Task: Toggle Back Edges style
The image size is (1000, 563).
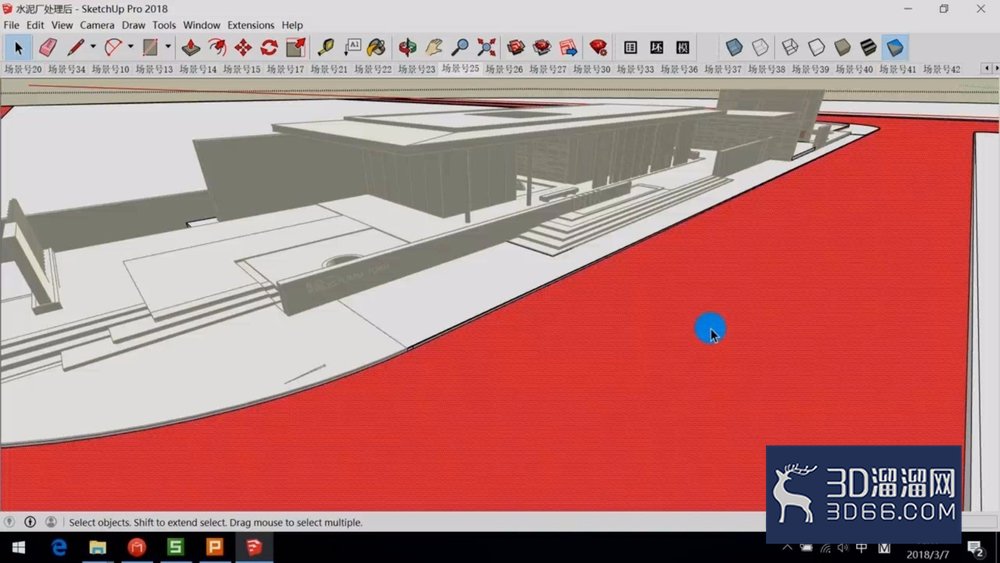Action: [x=760, y=47]
